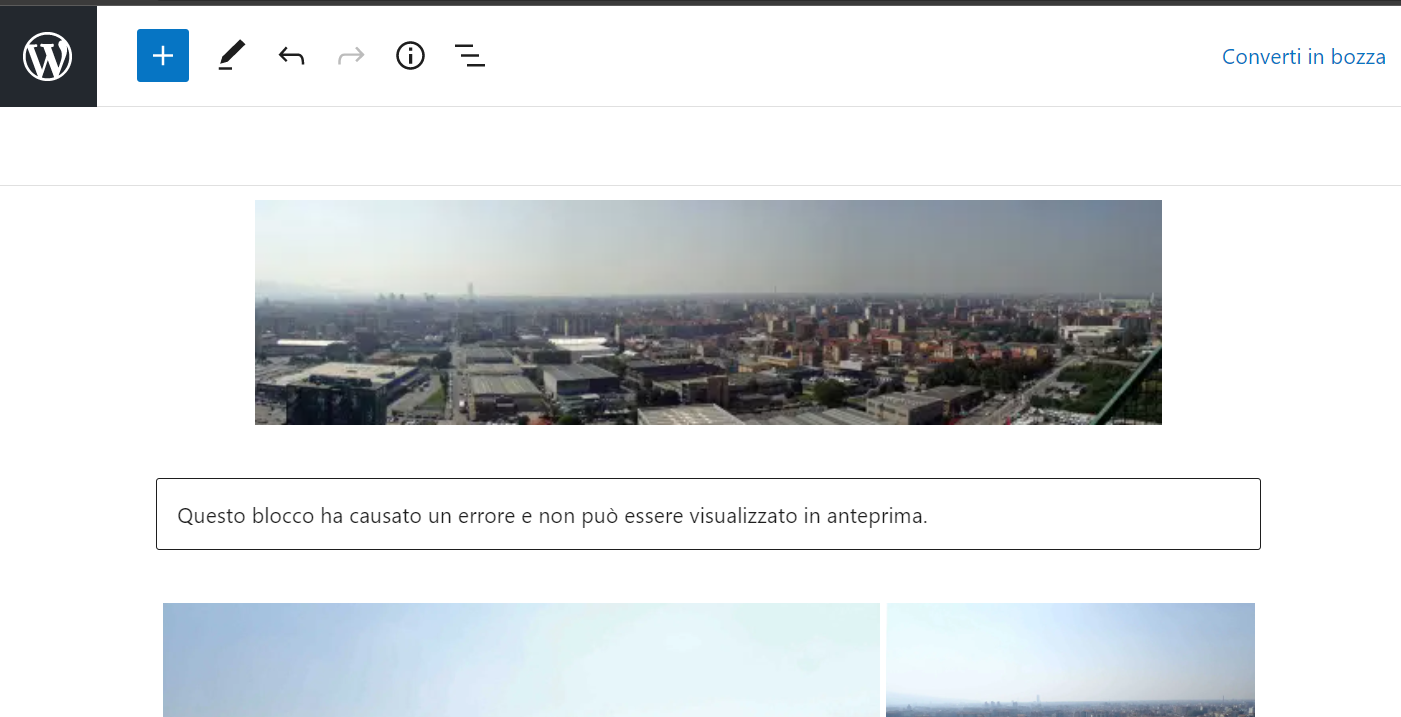Click the 'Converti in bozza' link
The image size is (1401, 717).
1303,57
